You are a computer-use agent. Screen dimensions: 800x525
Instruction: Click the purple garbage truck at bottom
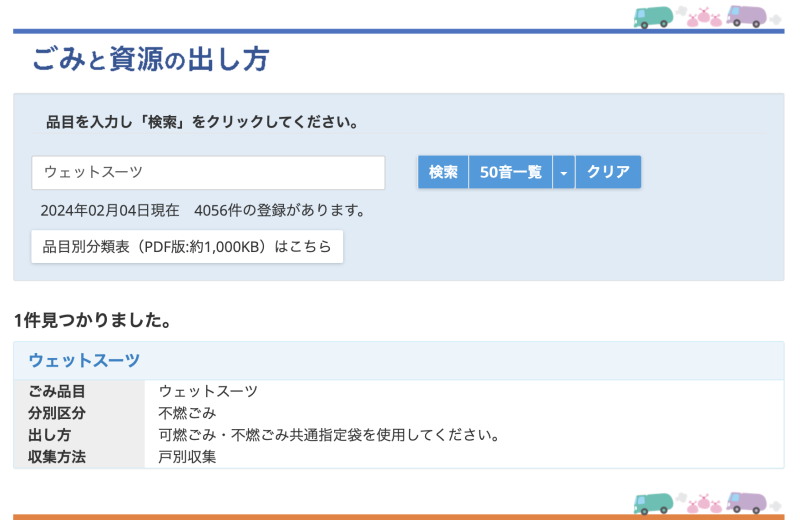point(748,502)
